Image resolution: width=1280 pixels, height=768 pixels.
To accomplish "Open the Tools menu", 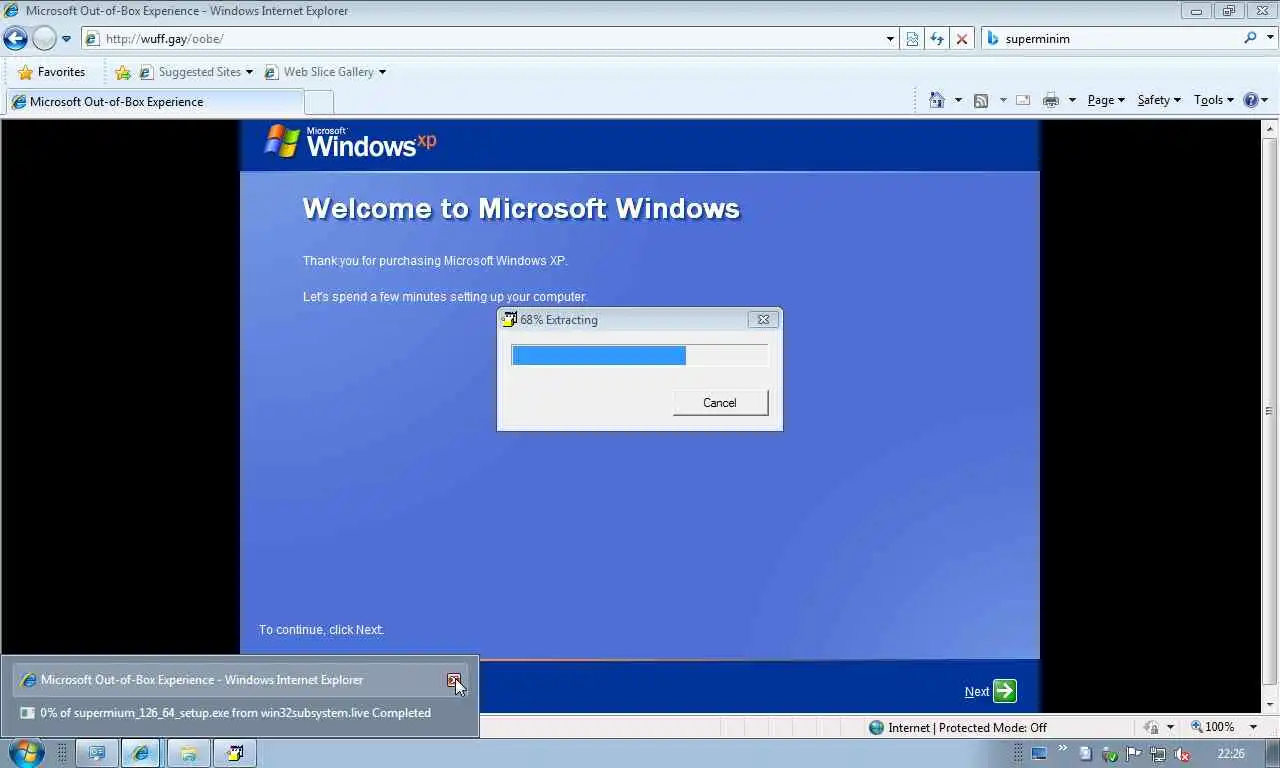I will (1214, 100).
